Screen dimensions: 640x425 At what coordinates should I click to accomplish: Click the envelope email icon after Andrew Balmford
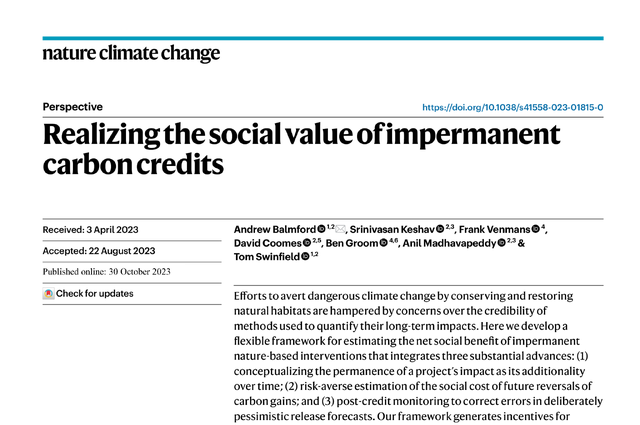[340, 229]
